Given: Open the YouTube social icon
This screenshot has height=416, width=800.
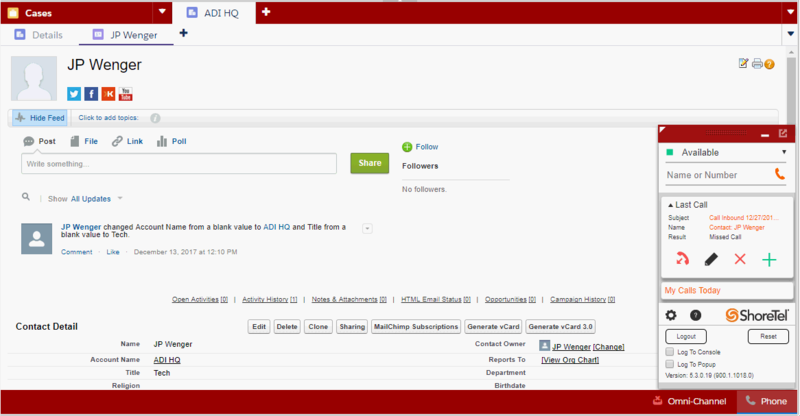Looking at the screenshot, I should pyautogui.click(x=126, y=94).
